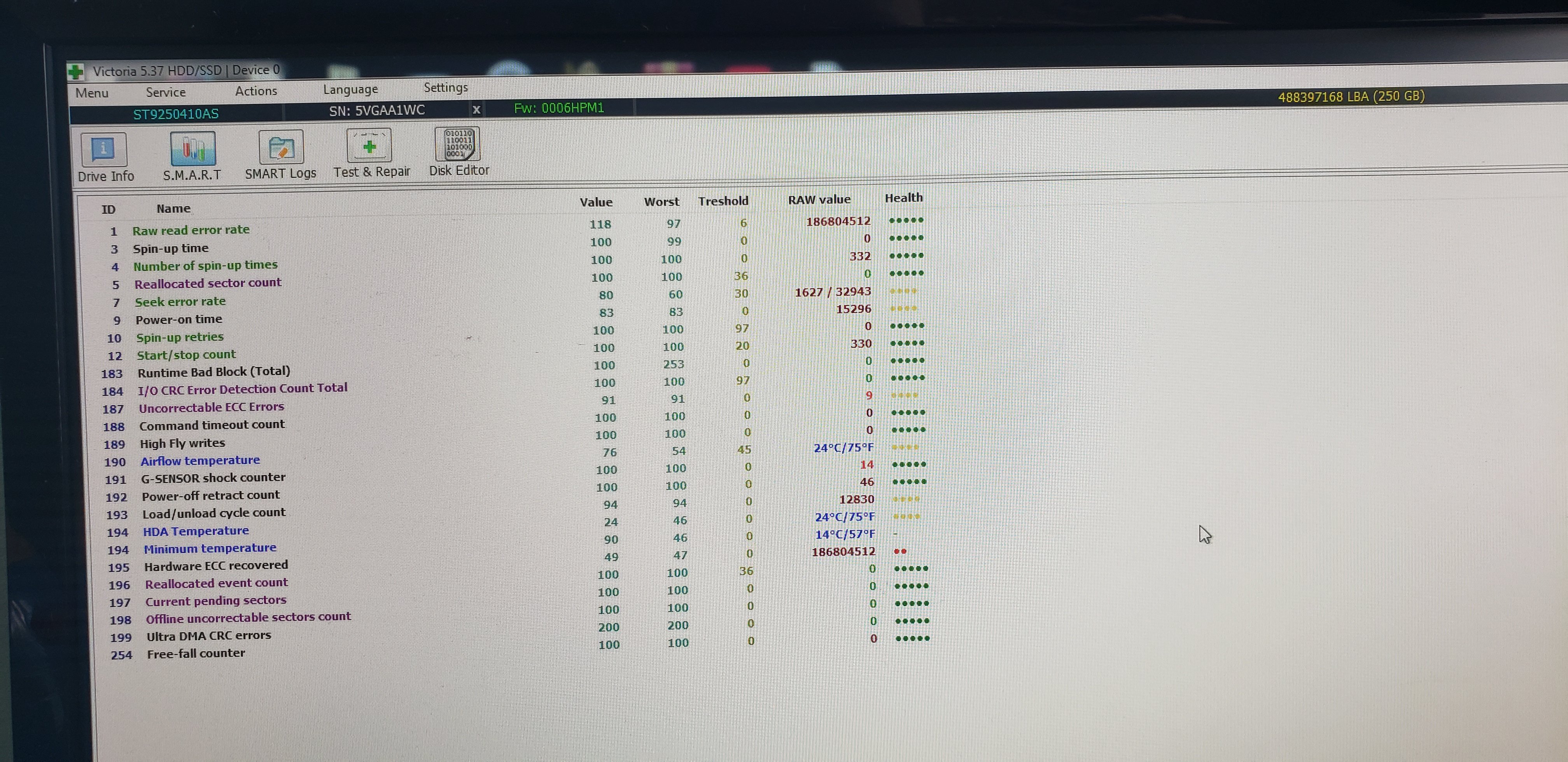Click the raw value 46 for Power-off retract
Viewport: 1568px width, 762px height.
867,482
